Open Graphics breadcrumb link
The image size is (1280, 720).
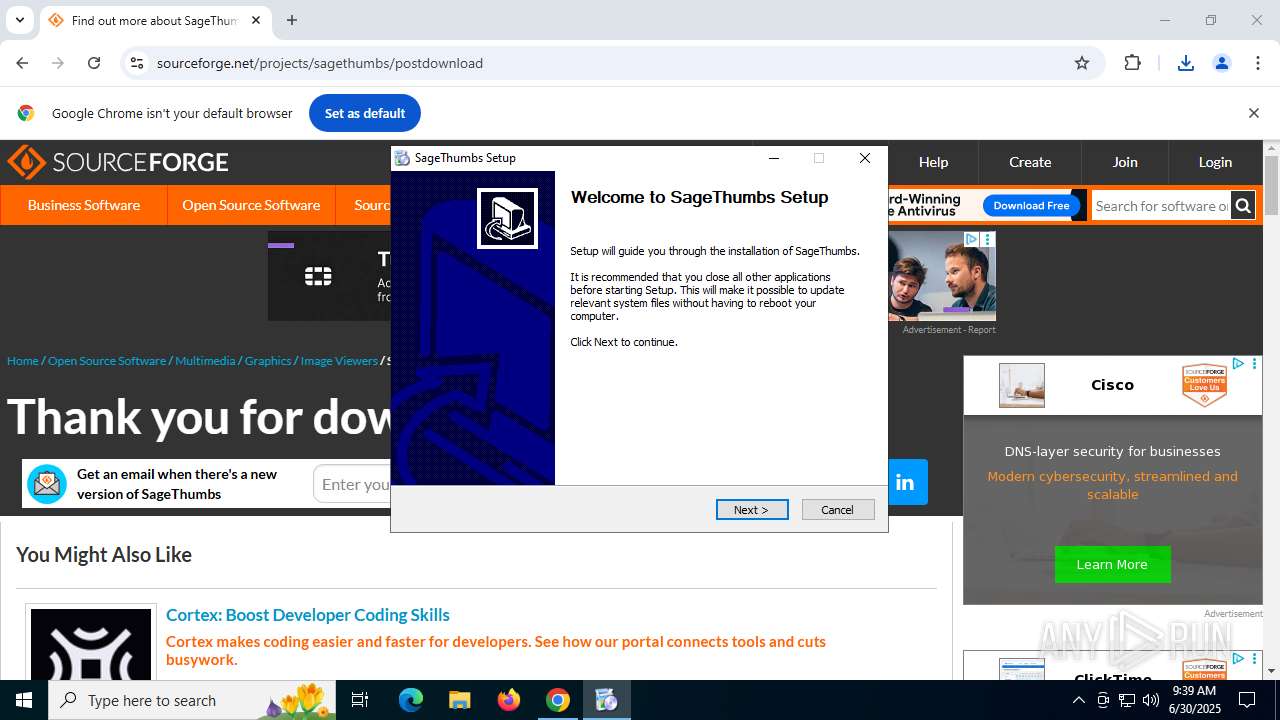[x=268, y=361]
